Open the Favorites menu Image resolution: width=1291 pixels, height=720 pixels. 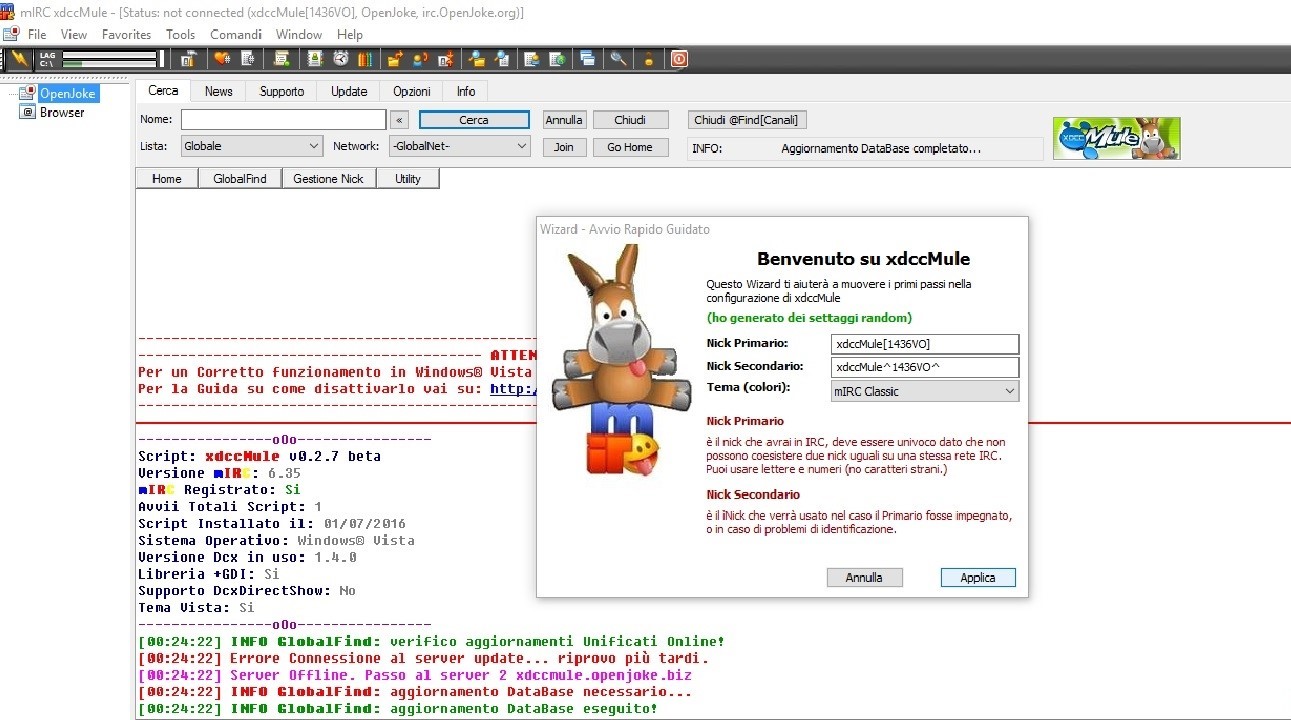point(126,34)
